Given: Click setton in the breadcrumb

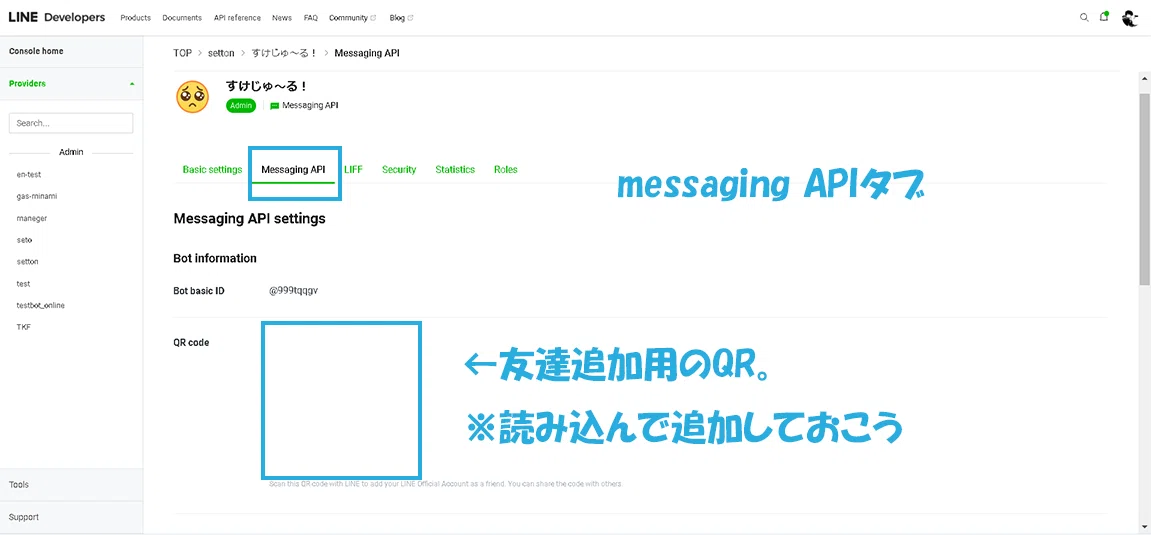Looking at the screenshot, I should tap(221, 53).
